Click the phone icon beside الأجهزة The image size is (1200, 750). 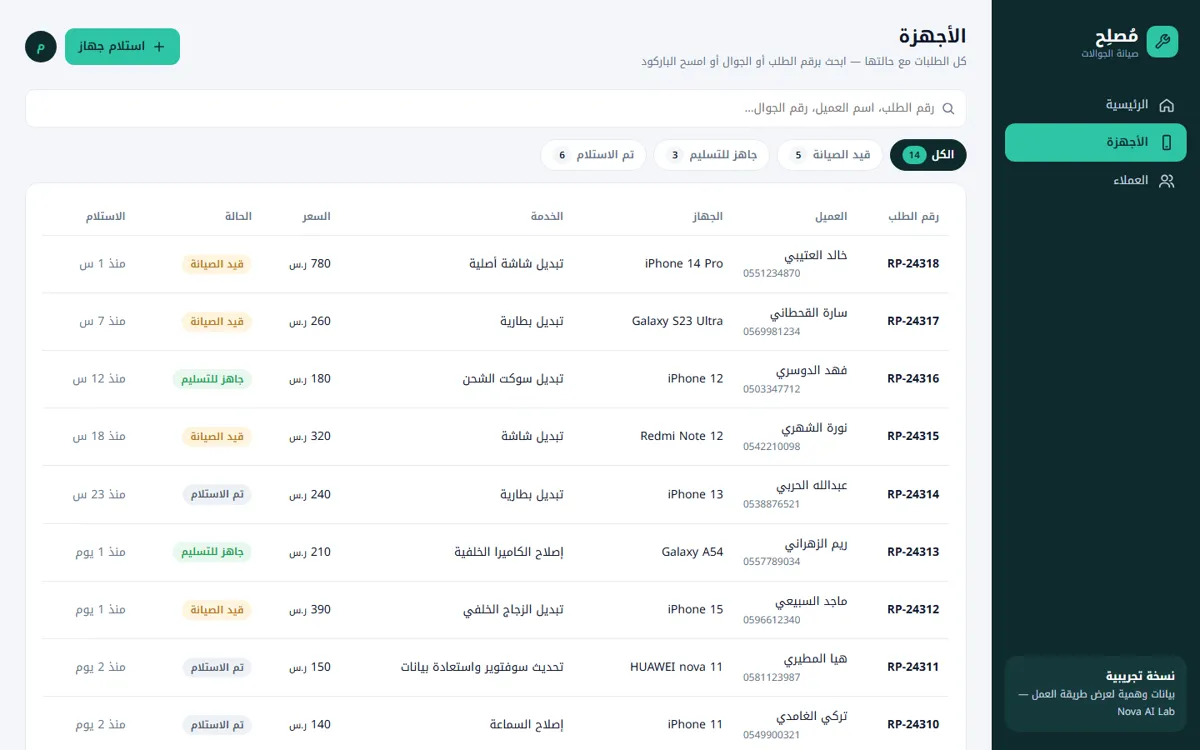pyautogui.click(x=1166, y=143)
